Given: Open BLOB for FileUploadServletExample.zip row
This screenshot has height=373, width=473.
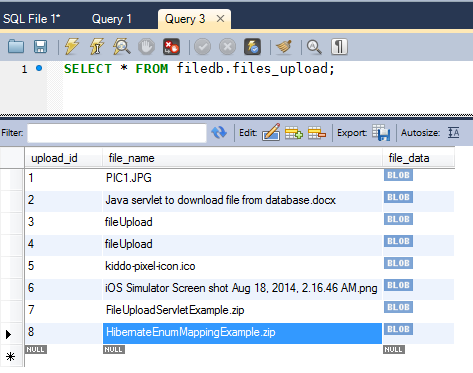Looking at the screenshot, I should coord(398,307).
